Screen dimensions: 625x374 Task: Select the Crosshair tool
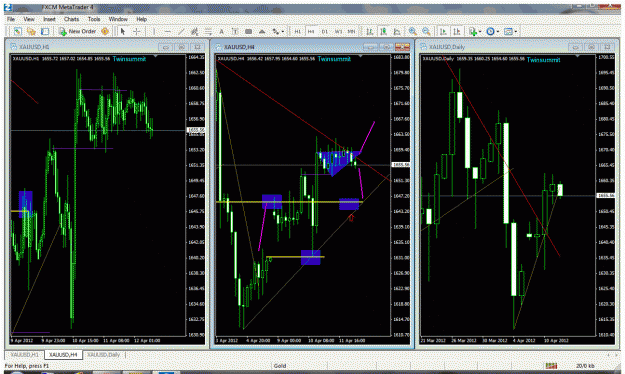click(x=136, y=31)
